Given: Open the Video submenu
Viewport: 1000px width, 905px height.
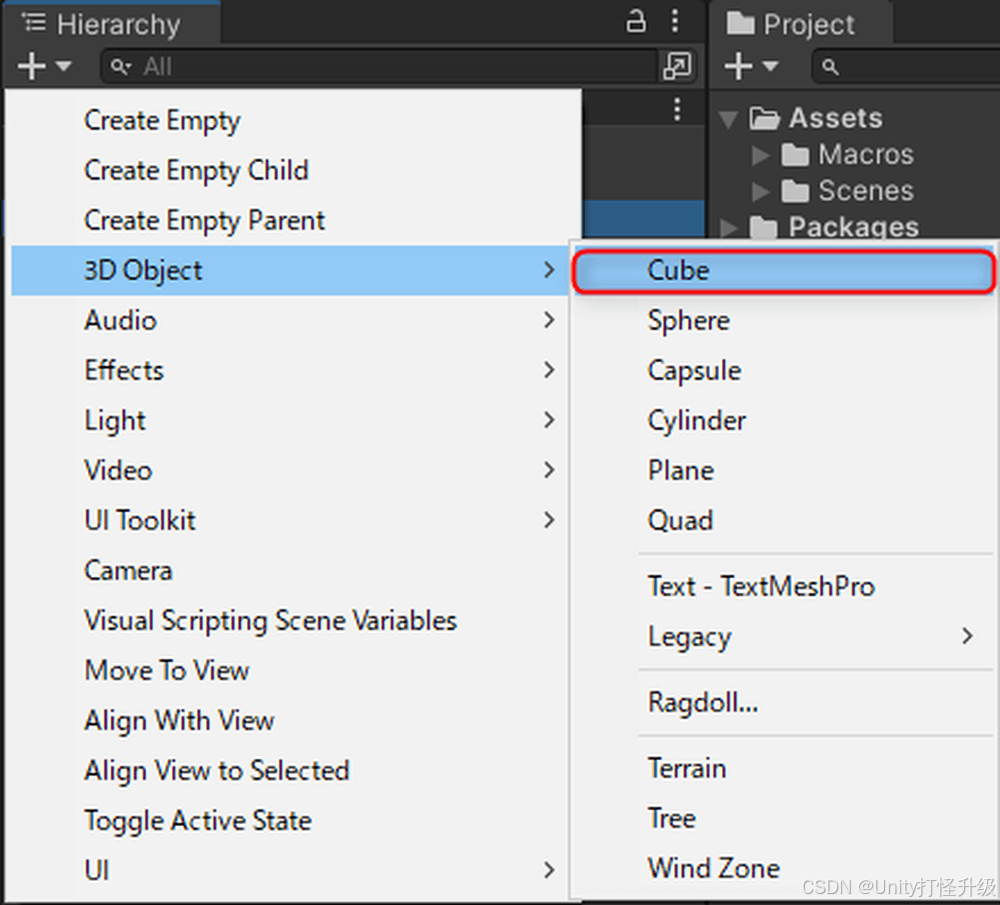Looking at the screenshot, I should [290, 471].
